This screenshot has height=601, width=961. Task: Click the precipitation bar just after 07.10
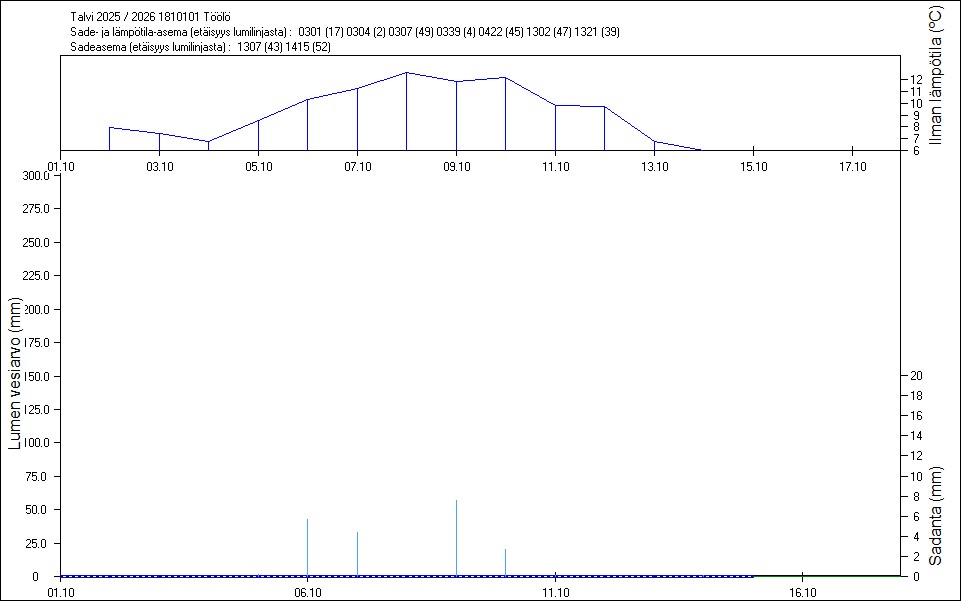[x=357, y=554]
